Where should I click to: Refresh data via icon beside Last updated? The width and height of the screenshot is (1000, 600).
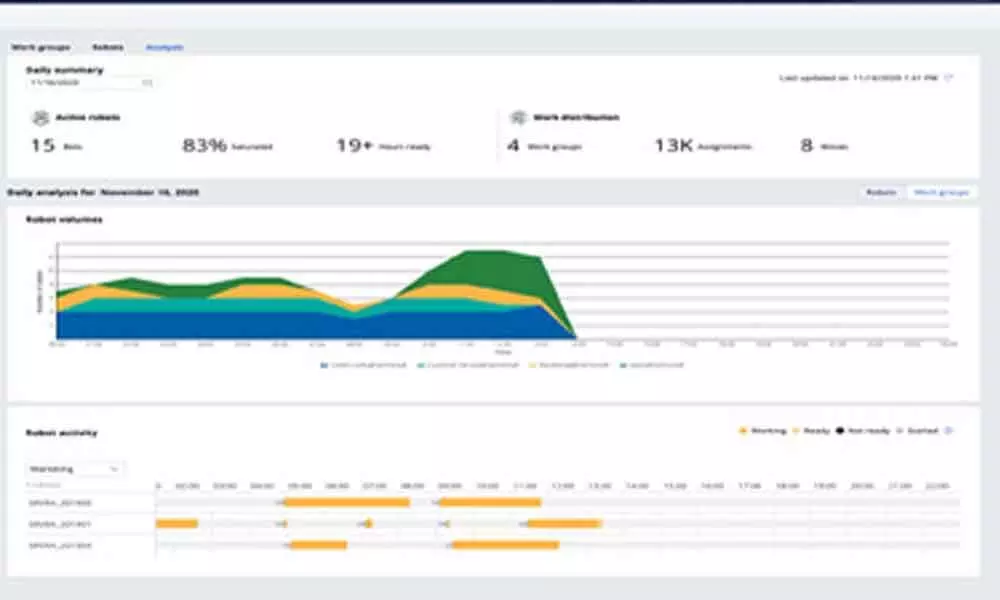click(948, 78)
